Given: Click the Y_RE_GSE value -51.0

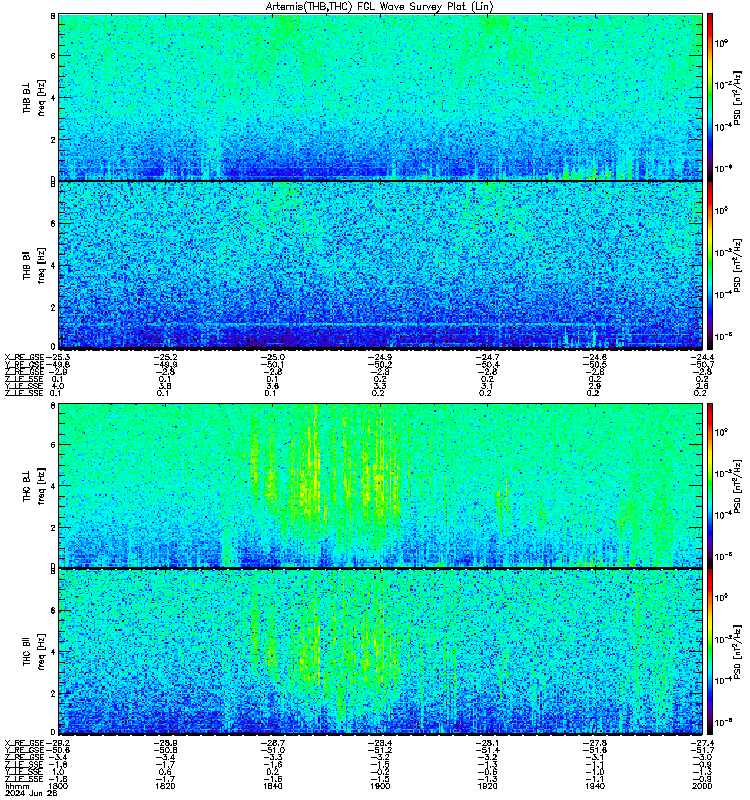Looking at the screenshot, I should click(272, 750).
